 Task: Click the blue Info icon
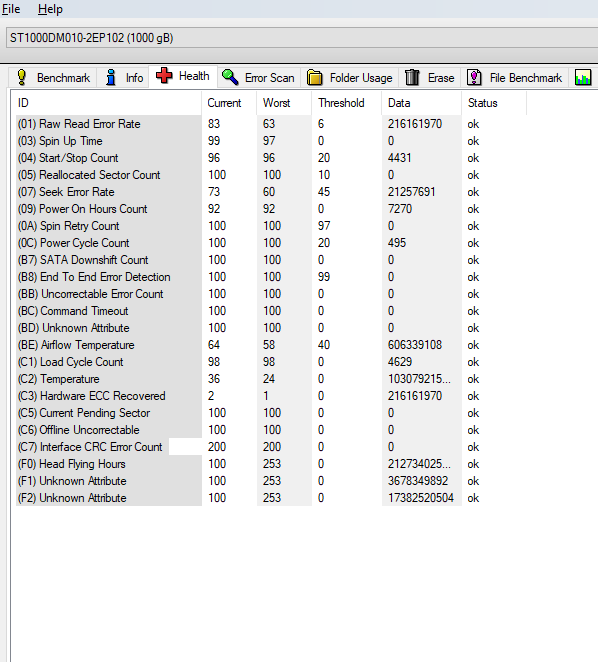point(111,78)
